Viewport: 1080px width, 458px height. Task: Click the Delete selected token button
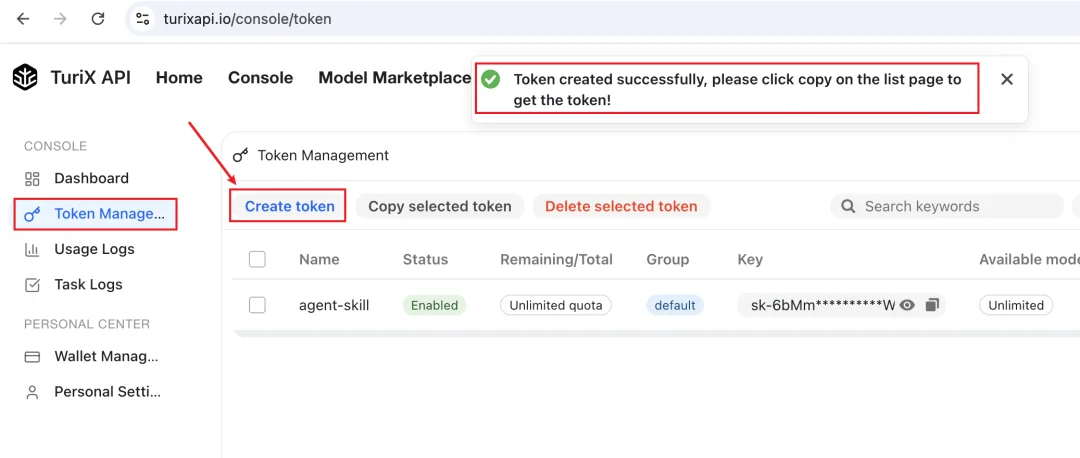click(621, 206)
